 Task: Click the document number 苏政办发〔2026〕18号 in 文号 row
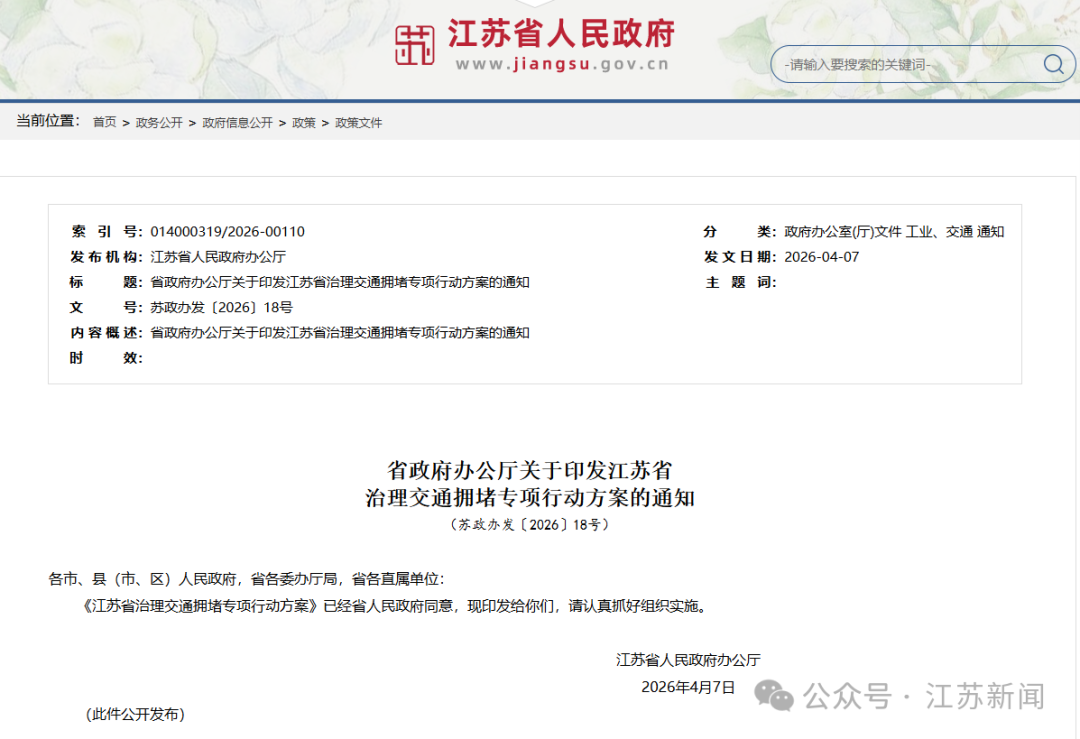(x=221, y=307)
